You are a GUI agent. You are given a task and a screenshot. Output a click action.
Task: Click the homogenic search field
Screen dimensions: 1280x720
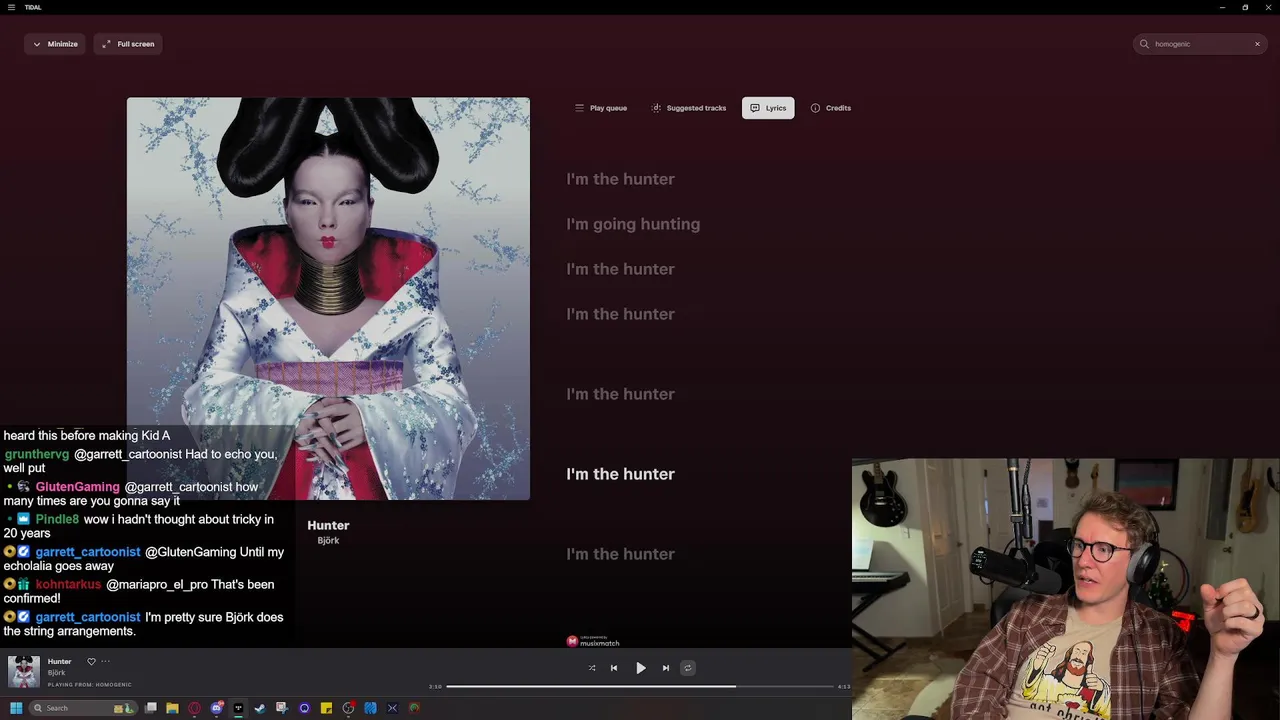coord(1200,44)
